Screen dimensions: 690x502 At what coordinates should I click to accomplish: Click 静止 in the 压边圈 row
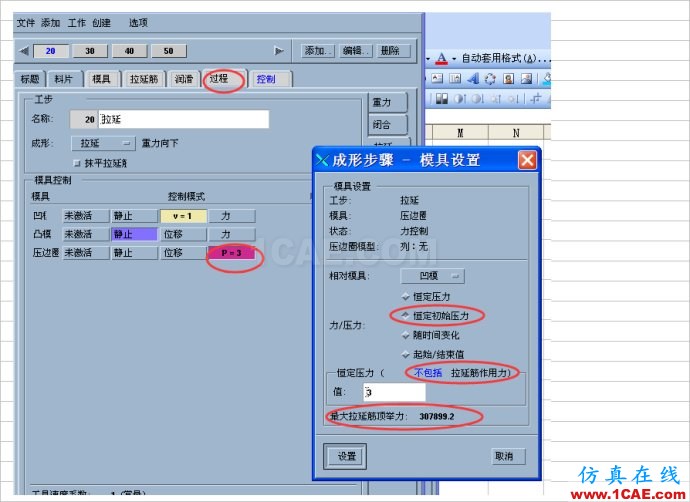(x=134, y=253)
